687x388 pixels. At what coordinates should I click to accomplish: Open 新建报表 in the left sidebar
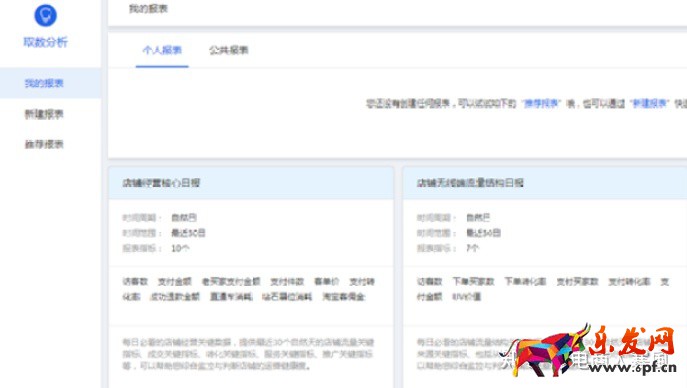pos(44,114)
